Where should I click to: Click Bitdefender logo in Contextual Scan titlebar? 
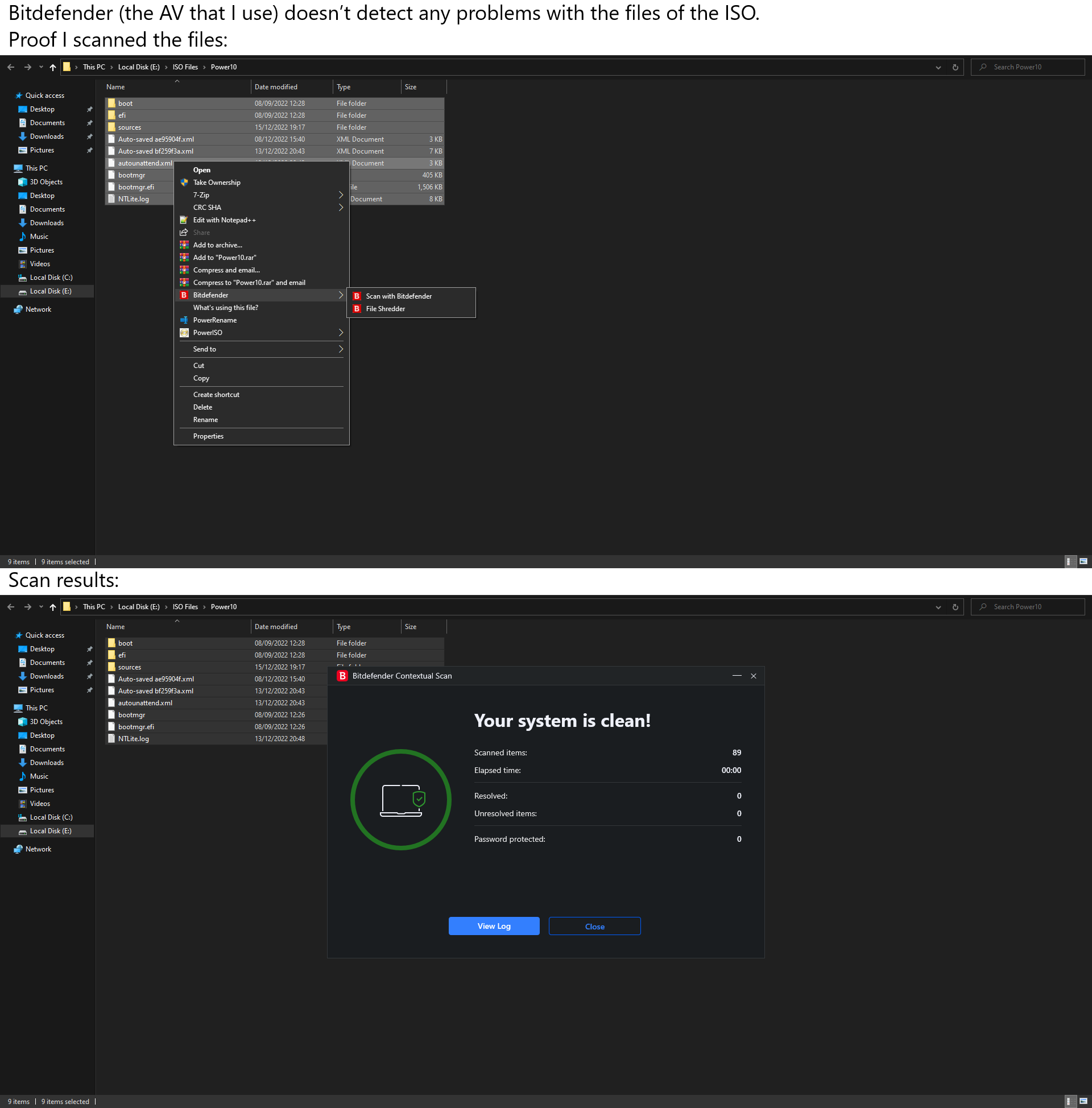click(342, 676)
